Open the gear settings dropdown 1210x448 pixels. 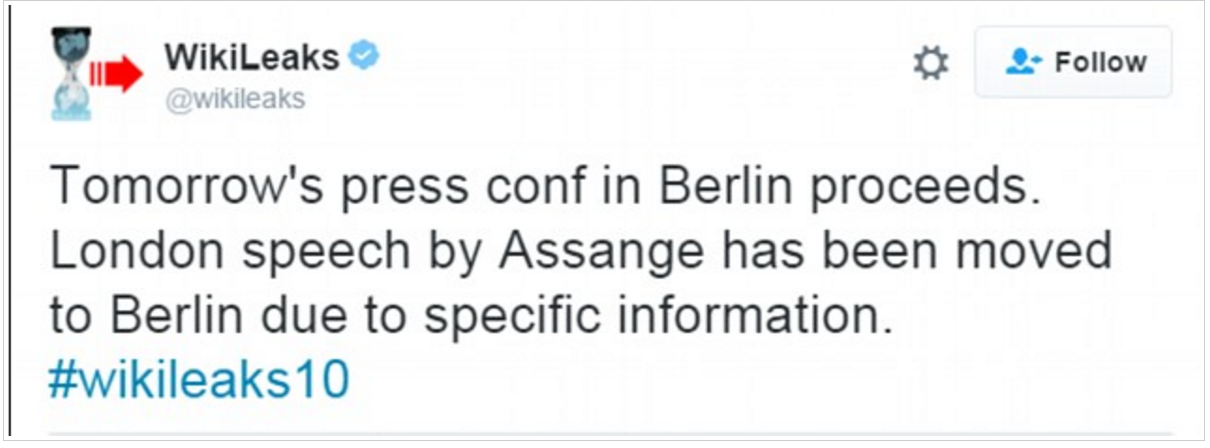coord(931,64)
